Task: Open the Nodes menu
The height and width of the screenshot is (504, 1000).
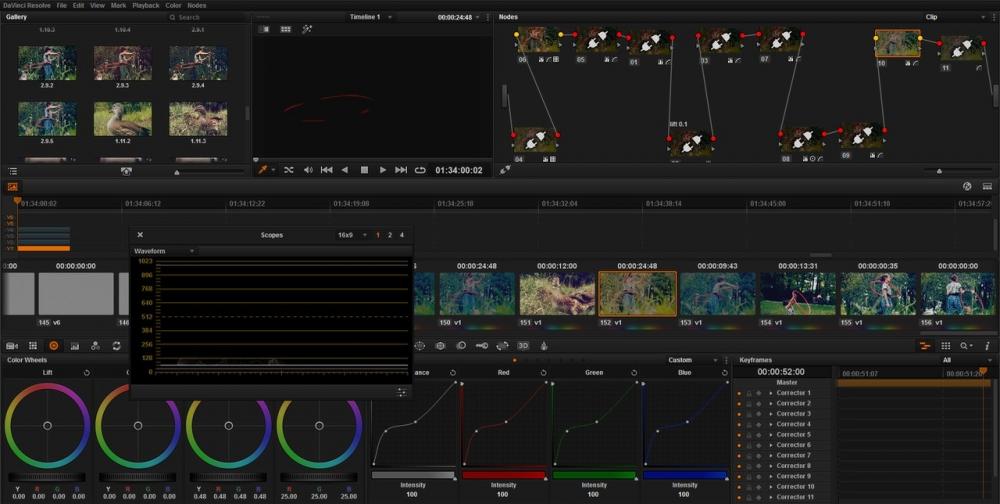Action: coord(197,5)
